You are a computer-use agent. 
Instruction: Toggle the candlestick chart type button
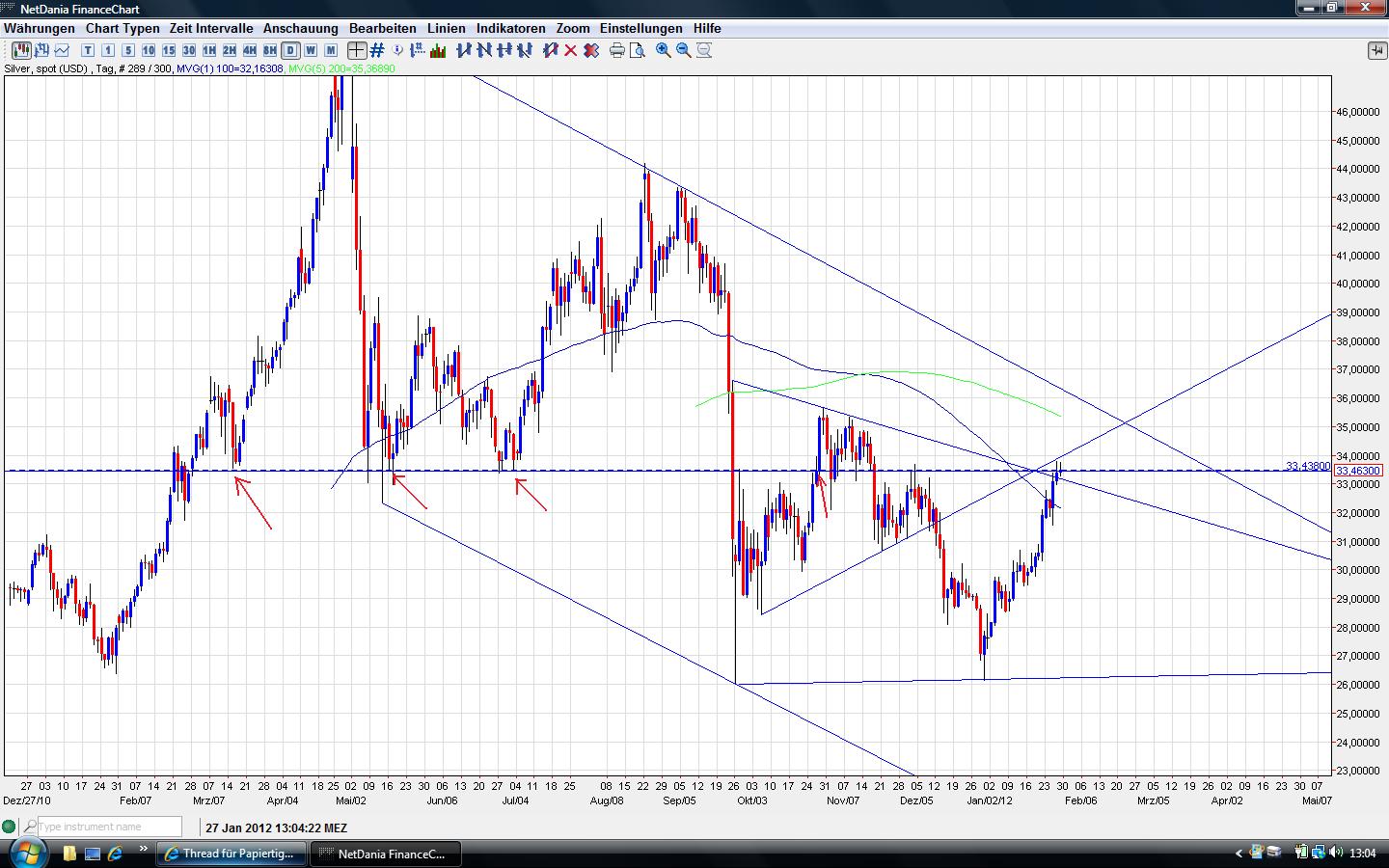22,50
